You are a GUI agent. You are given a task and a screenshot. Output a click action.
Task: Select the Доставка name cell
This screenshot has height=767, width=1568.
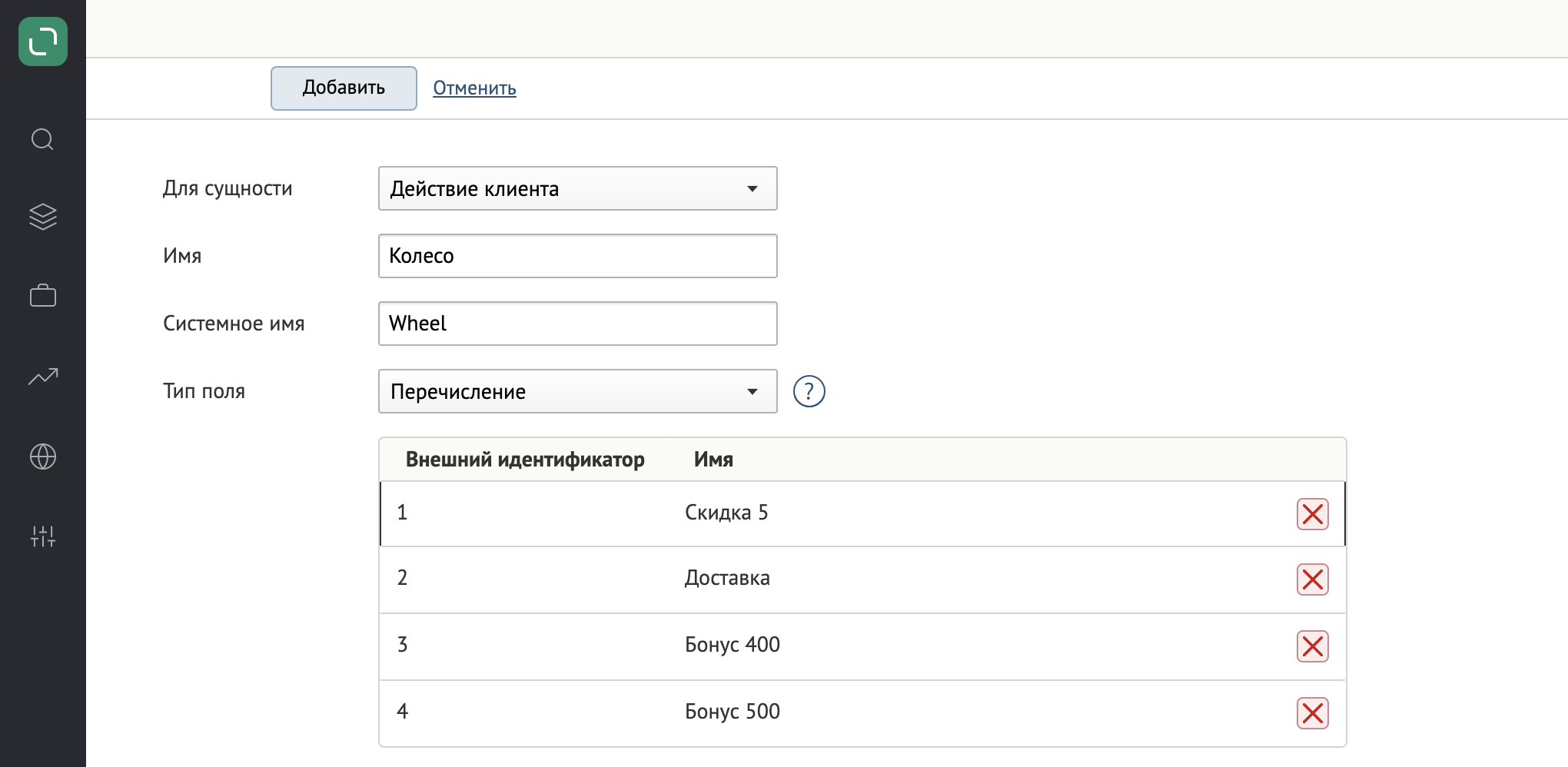coord(727,578)
